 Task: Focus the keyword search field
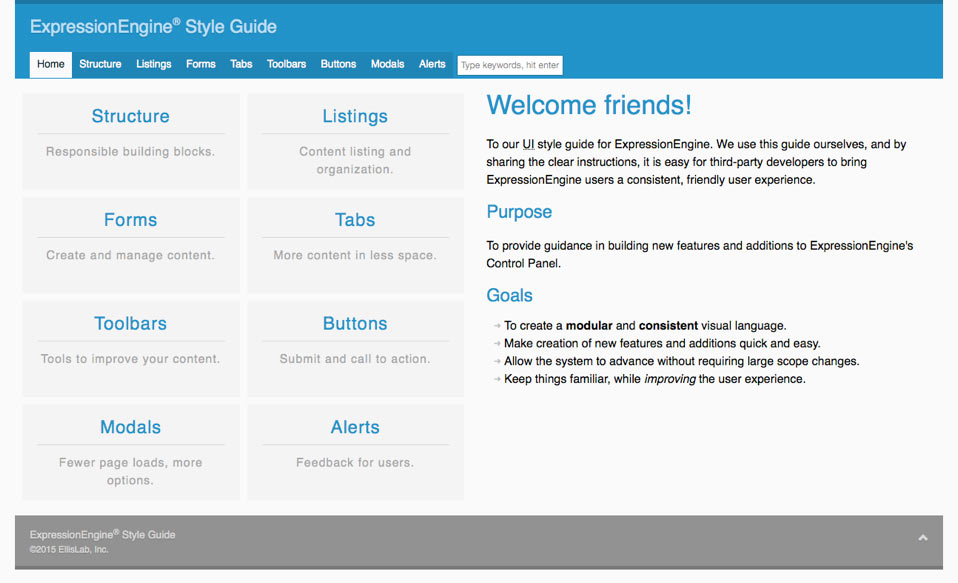tap(510, 65)
